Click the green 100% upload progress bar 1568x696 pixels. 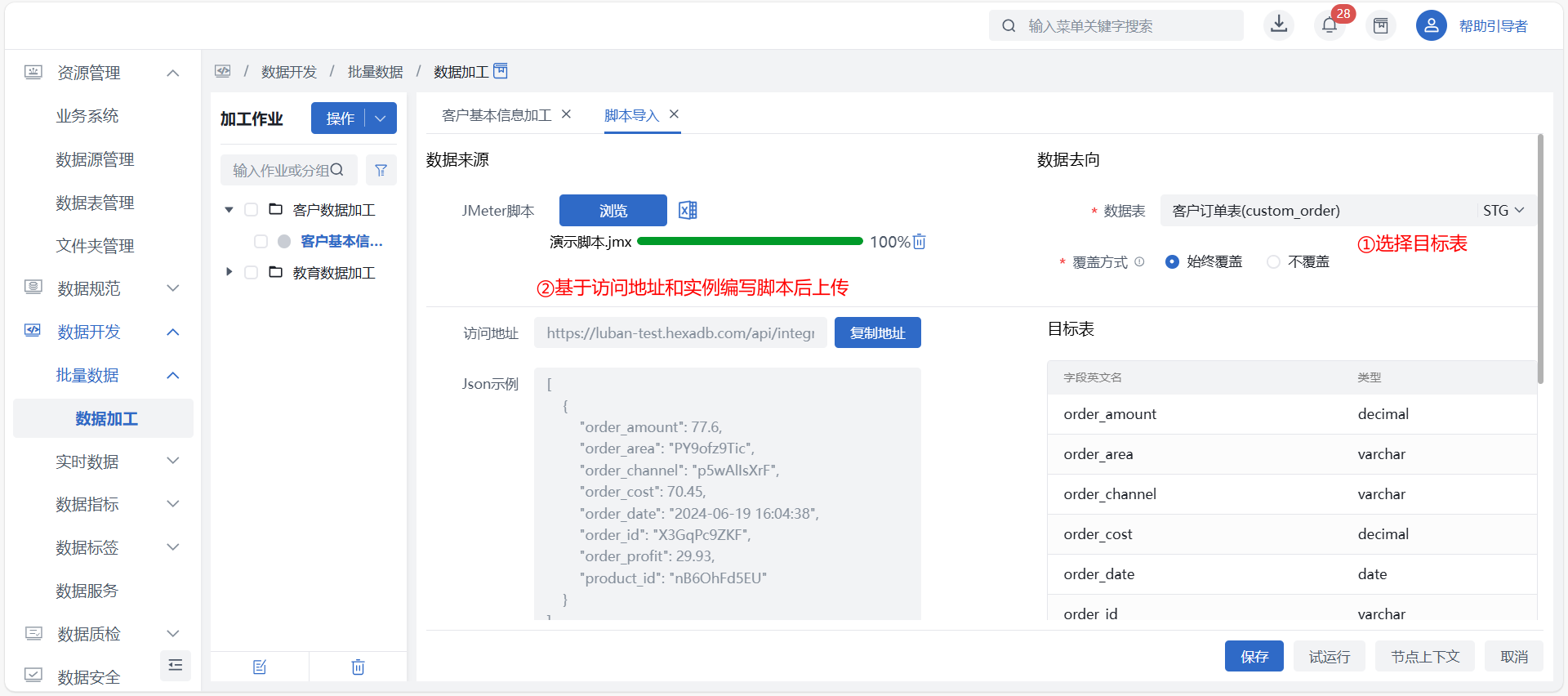pos(750,241)
